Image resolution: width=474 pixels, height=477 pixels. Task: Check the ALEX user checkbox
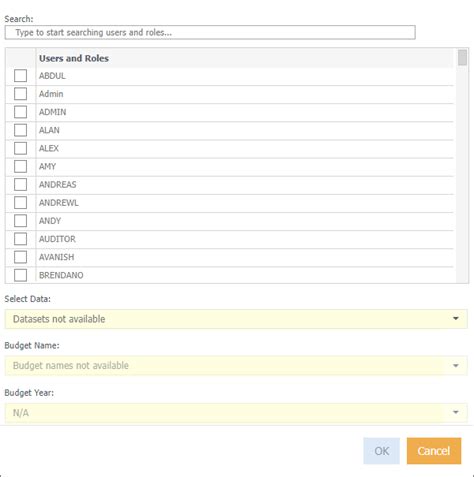20,148
